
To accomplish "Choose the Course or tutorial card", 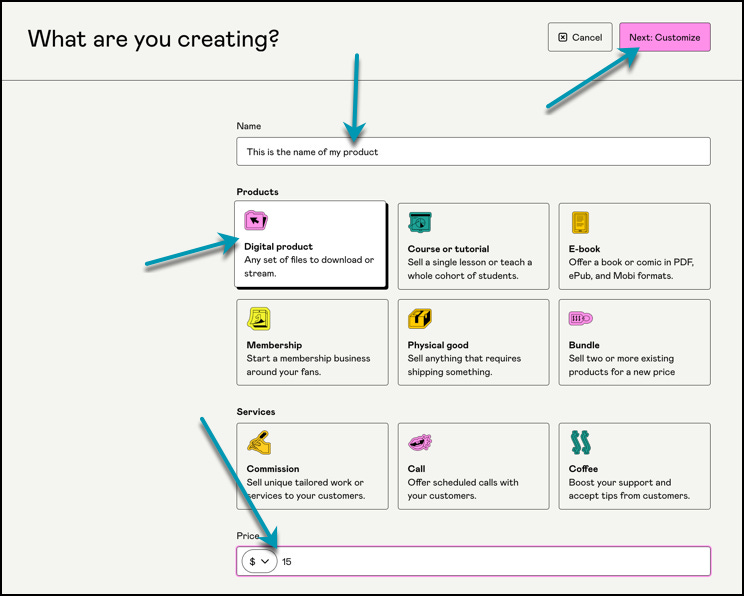I will tap(473, 246).
